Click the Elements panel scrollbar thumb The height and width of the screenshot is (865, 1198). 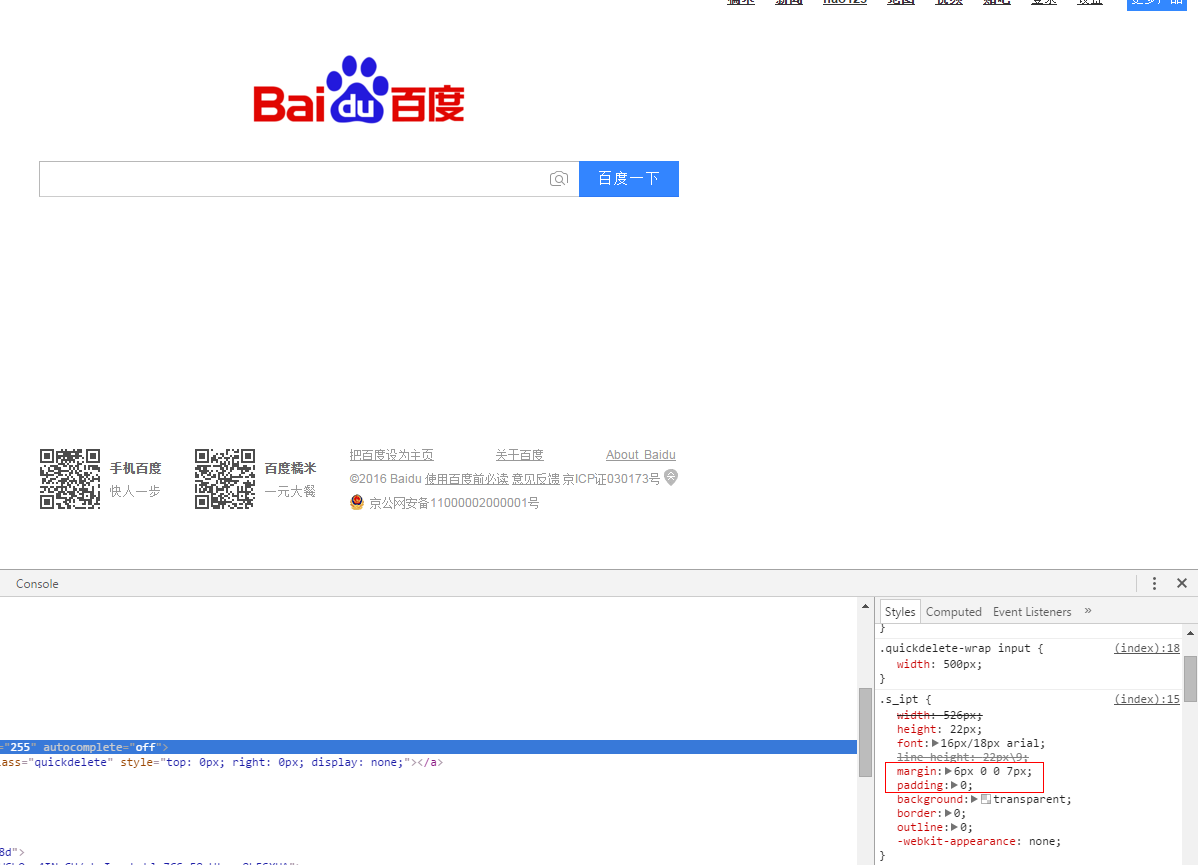[866, 732]
